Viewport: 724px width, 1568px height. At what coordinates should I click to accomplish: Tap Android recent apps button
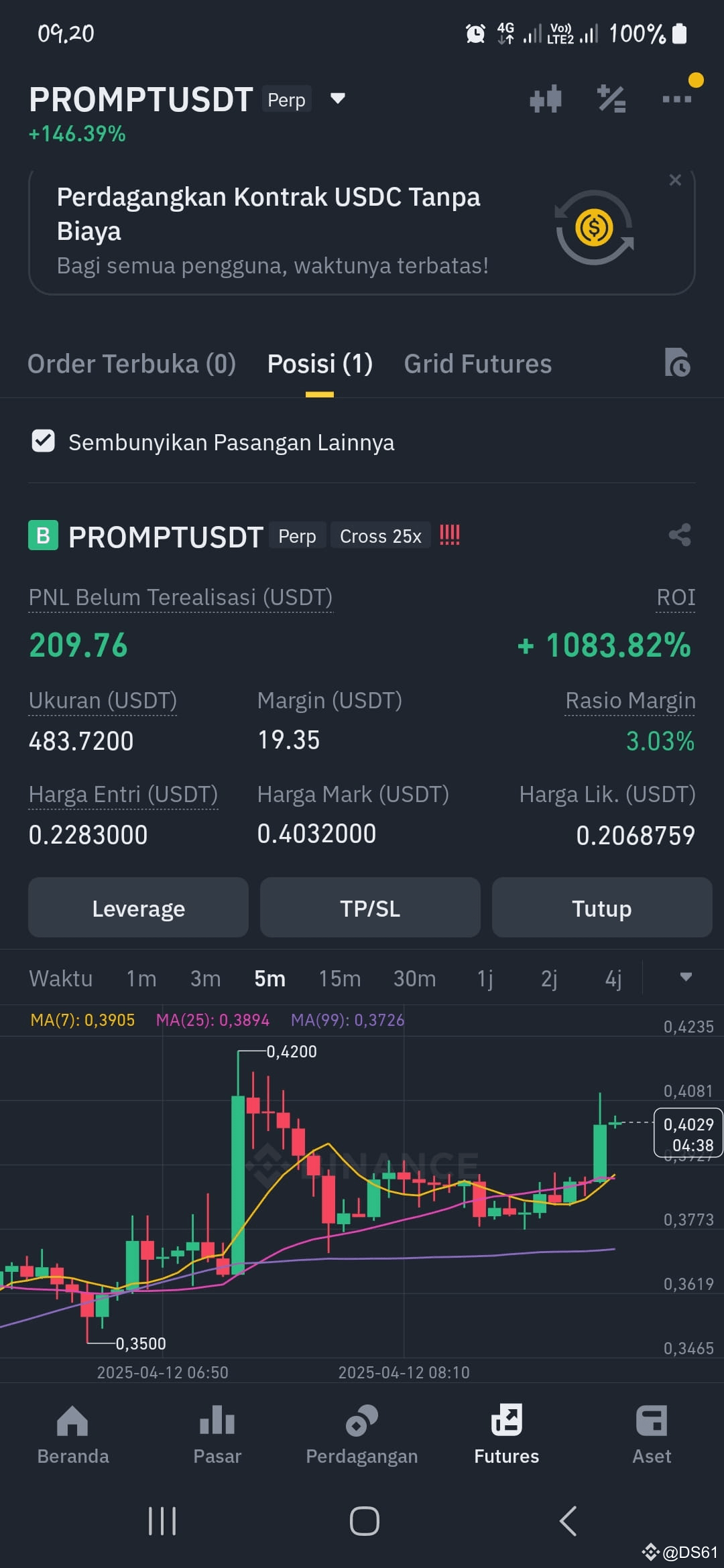162,1520
